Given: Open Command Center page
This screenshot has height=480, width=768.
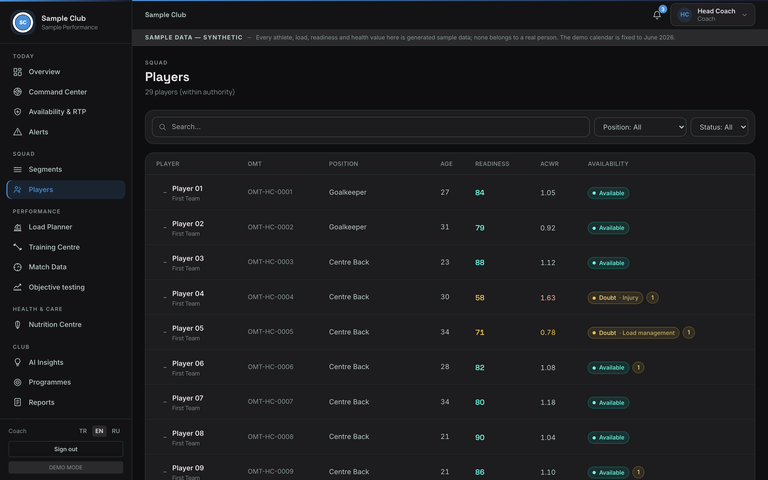Looking at the screenshot, I should coord(66,92).
